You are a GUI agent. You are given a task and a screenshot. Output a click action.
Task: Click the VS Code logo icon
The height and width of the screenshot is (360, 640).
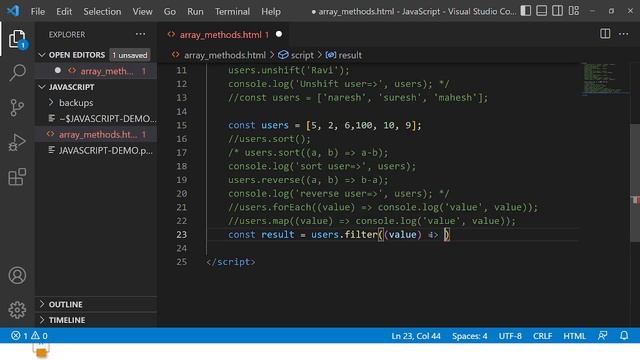13,11
